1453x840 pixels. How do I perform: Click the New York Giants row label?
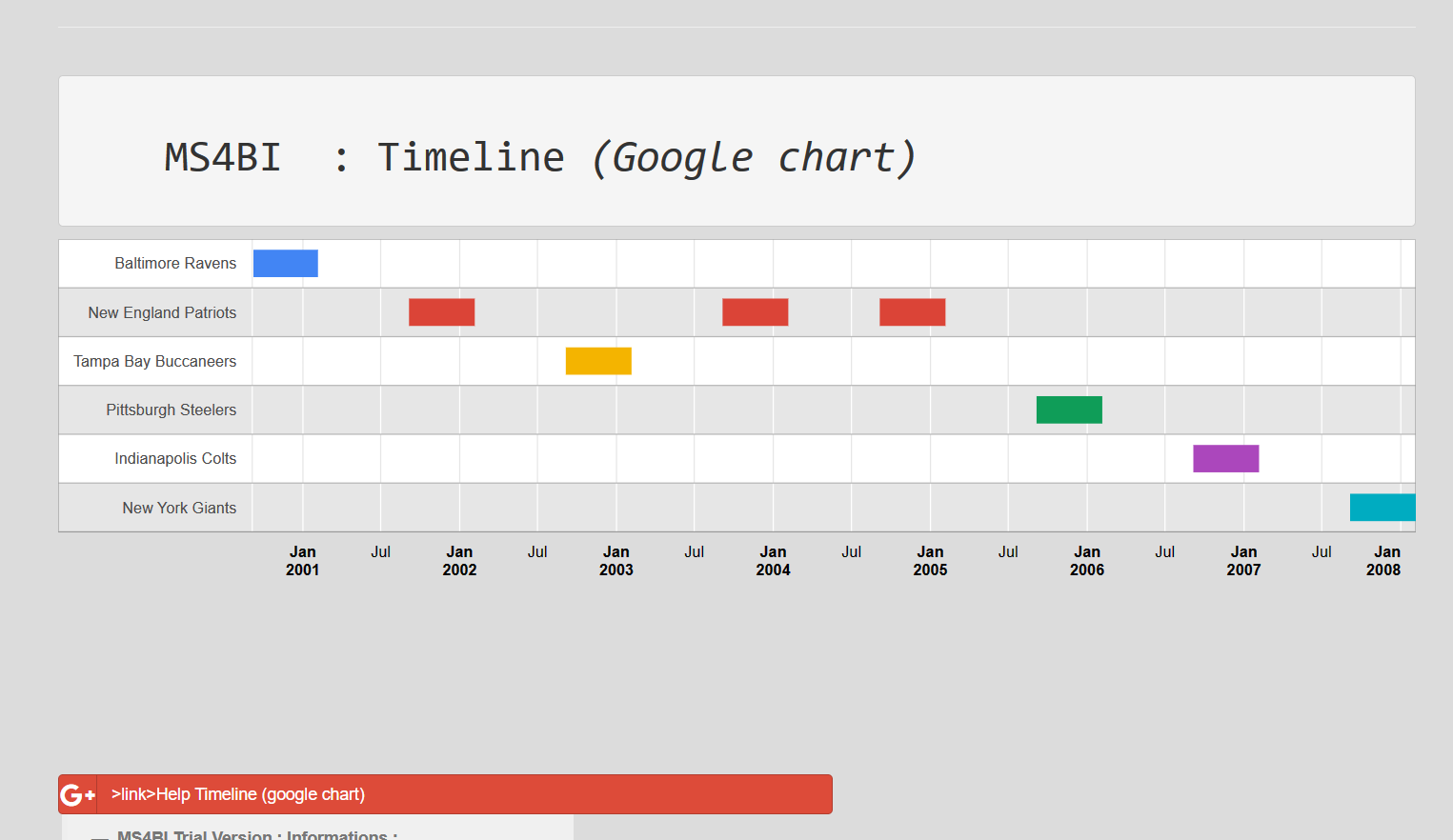pos(179,508)
